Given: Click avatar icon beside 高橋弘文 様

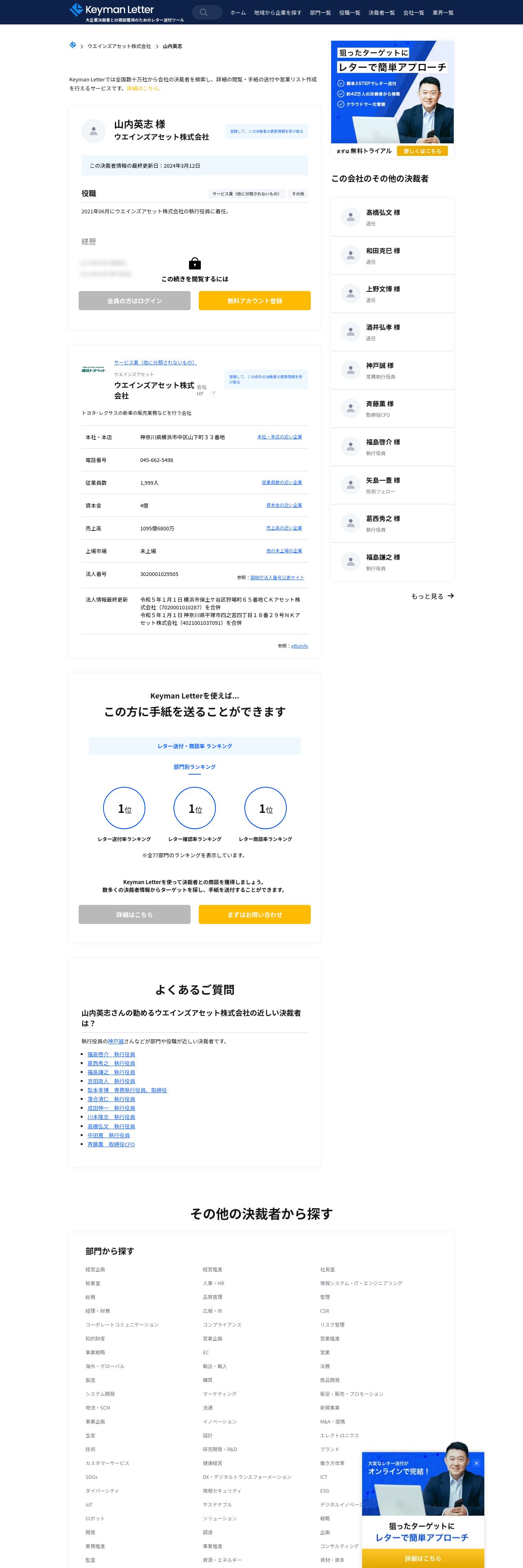Looking at the screenshot, I should pos(351,217).
